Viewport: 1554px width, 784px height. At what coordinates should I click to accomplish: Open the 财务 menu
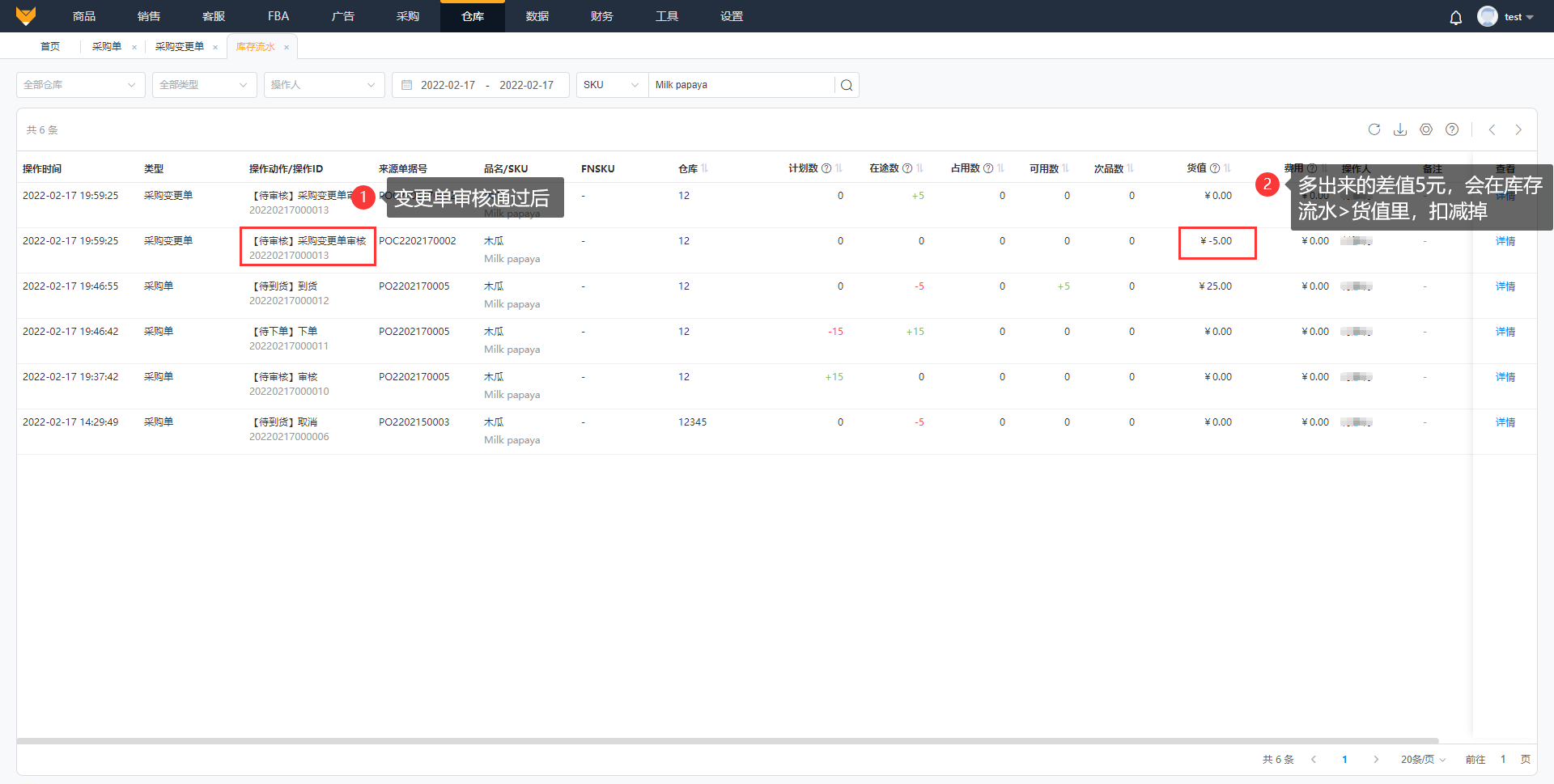click(601, 16)
